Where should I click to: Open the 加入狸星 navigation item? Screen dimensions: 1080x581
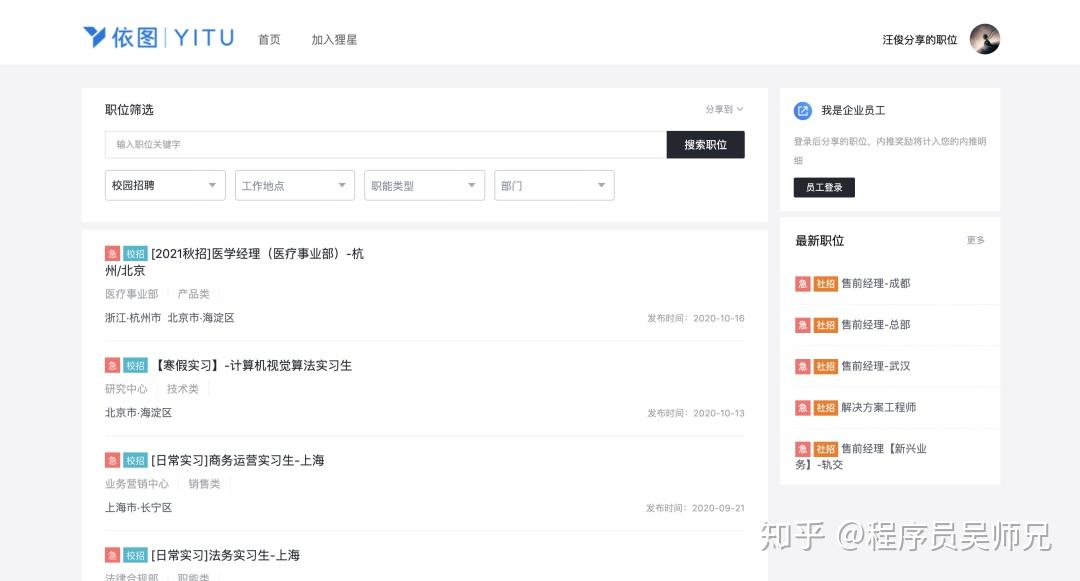pos(334,40)
